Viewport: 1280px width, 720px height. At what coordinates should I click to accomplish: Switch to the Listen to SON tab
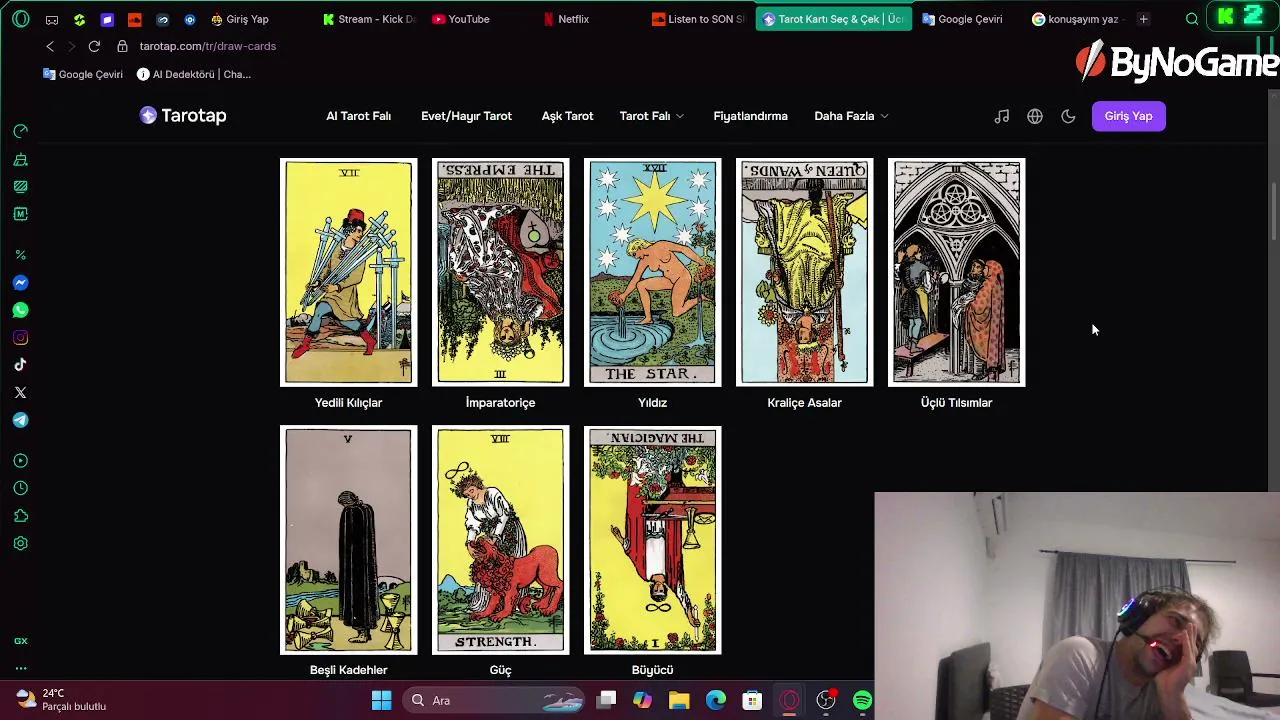(x=697, y=19)
